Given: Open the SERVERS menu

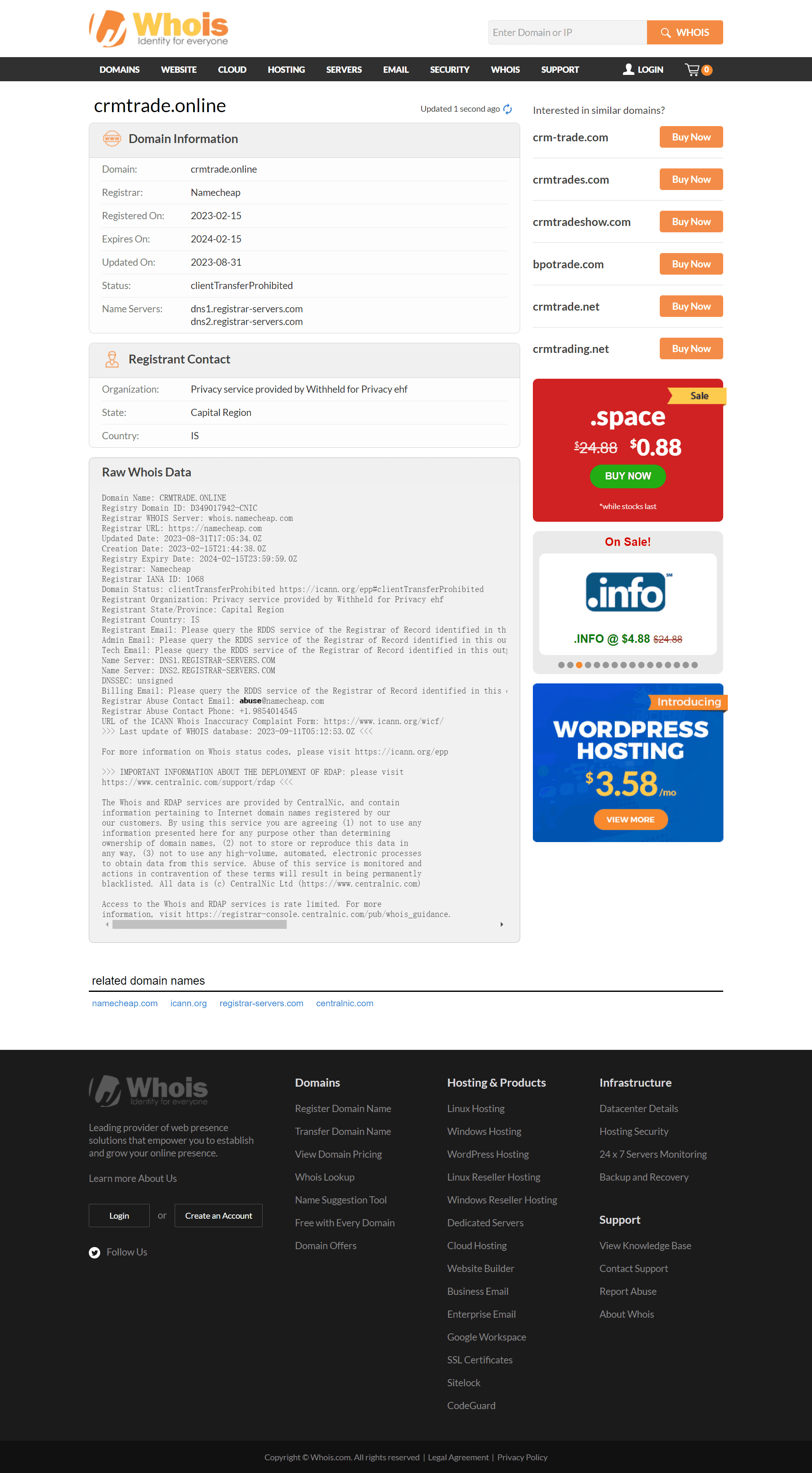Looking at the screenshot, I should (x=344, y=70).
